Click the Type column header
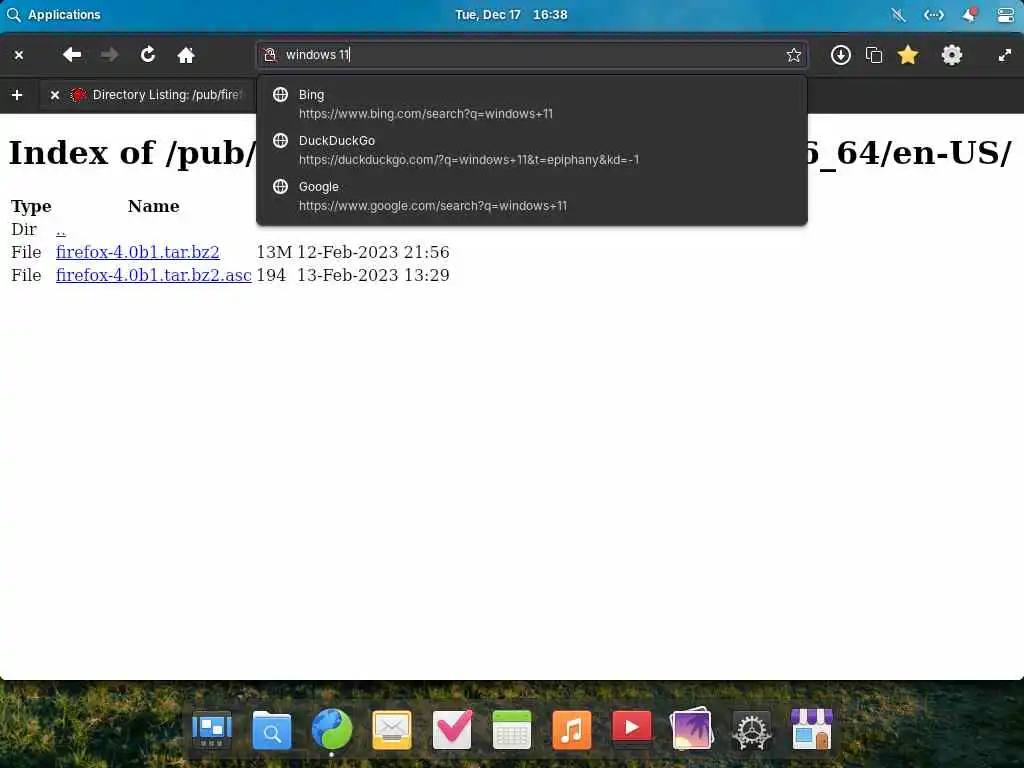 [31, 207]
